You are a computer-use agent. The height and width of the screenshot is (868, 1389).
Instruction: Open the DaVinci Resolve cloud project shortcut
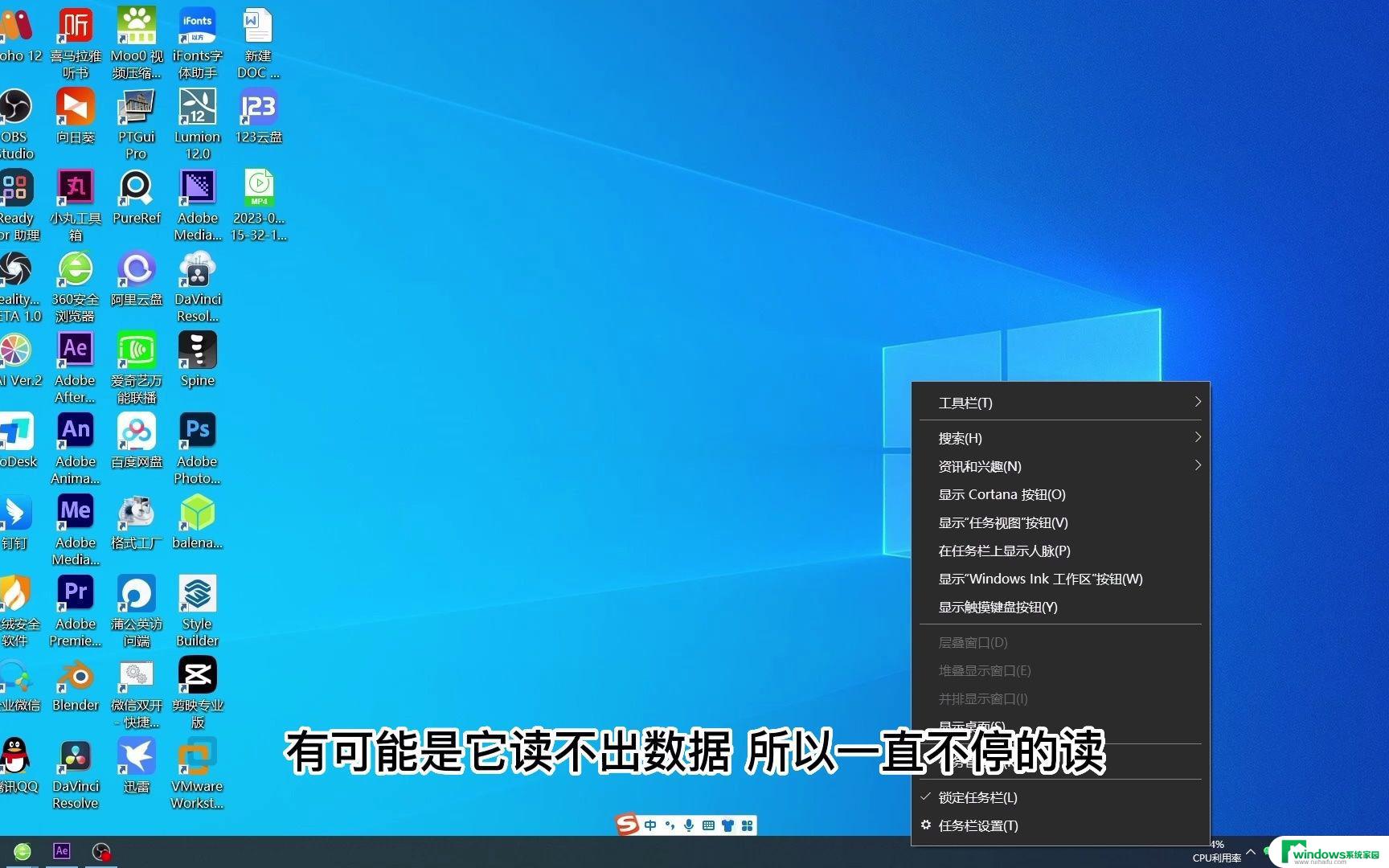tap(198, 287)
